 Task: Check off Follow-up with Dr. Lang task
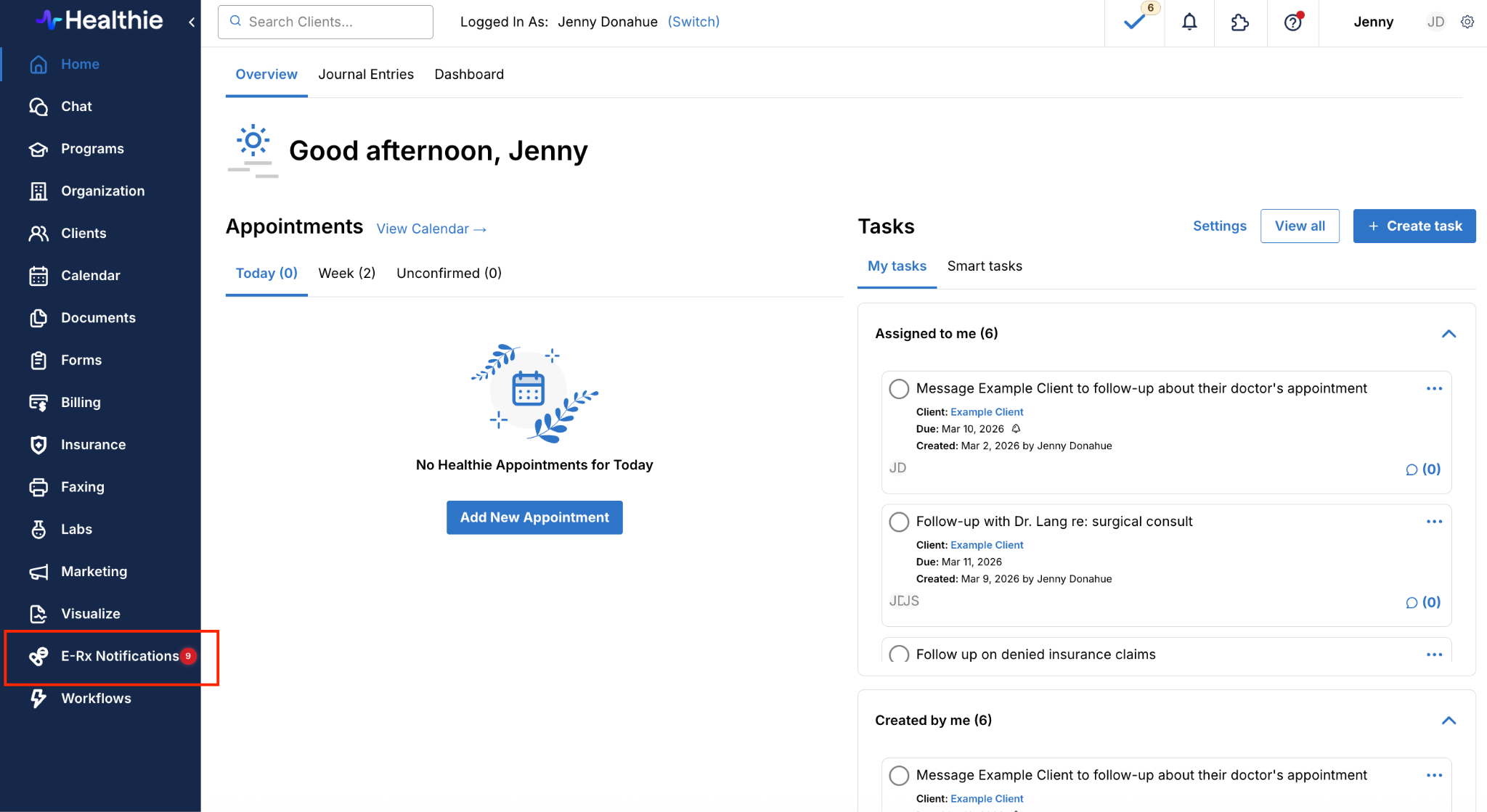tap(899, 522)
